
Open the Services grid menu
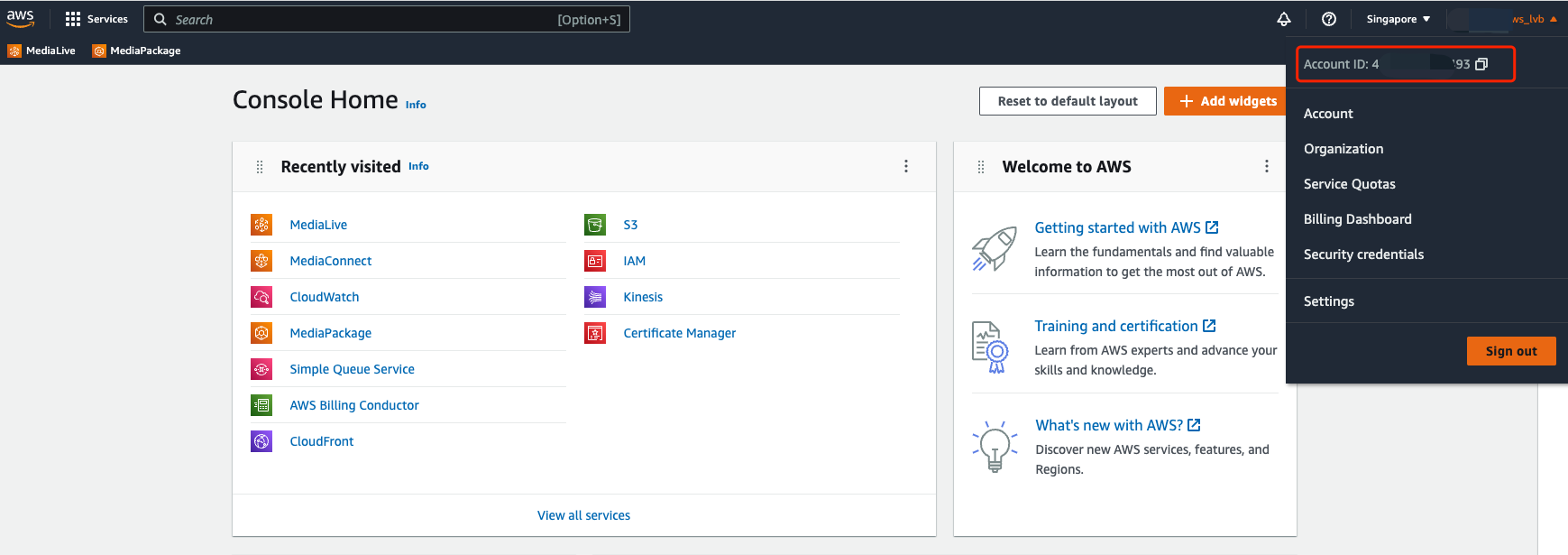(x=73, y=19)
